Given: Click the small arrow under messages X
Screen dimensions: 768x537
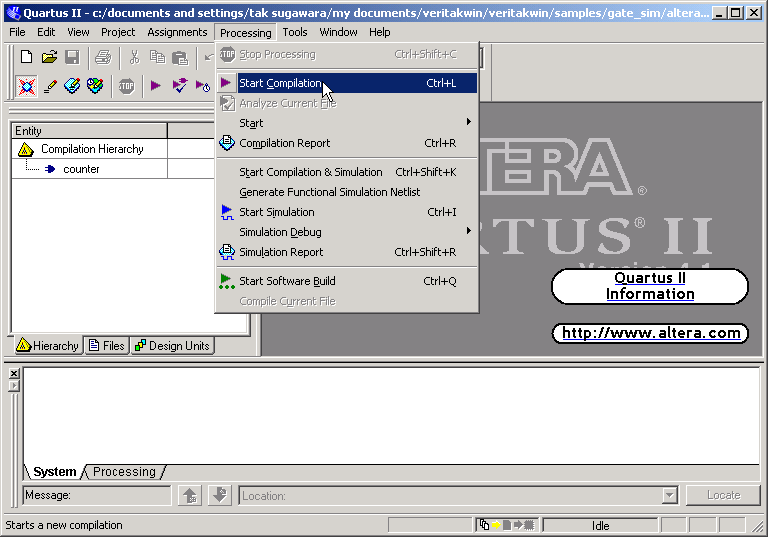Looking at the screenshot, I should pyautogui.click(x=14, y=386).
